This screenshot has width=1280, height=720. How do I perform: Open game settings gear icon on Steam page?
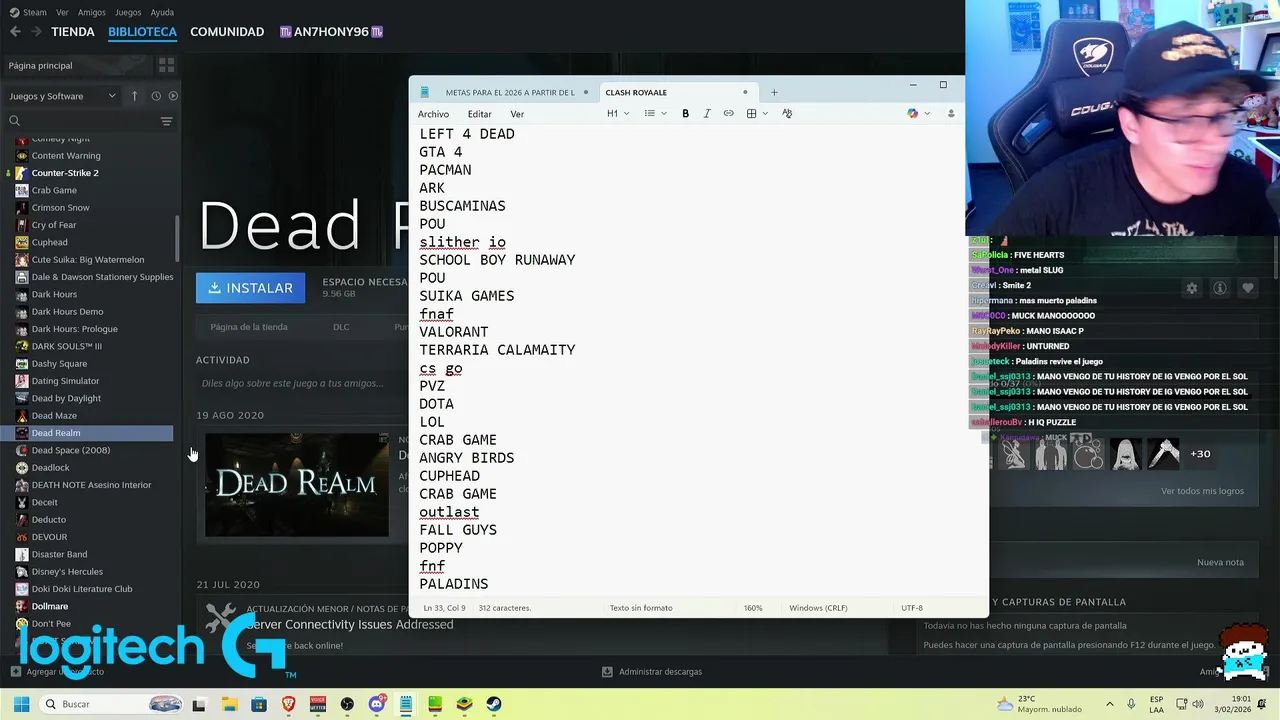point(1191,288)
